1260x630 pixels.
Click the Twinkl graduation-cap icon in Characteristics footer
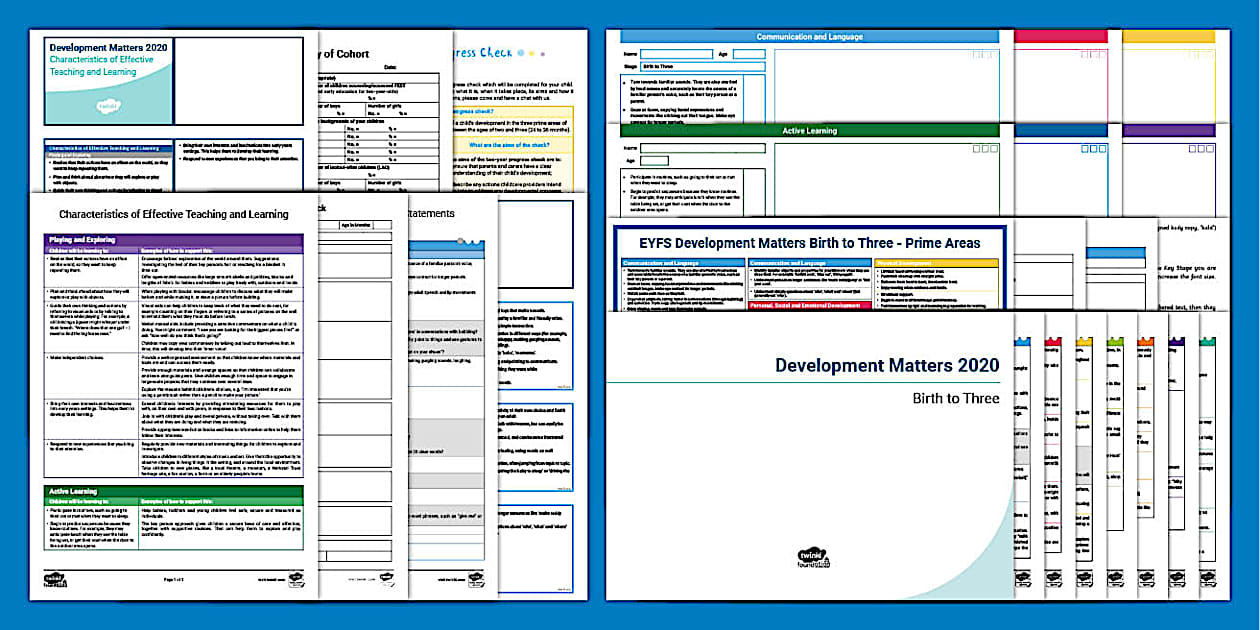tap(296, 578)
